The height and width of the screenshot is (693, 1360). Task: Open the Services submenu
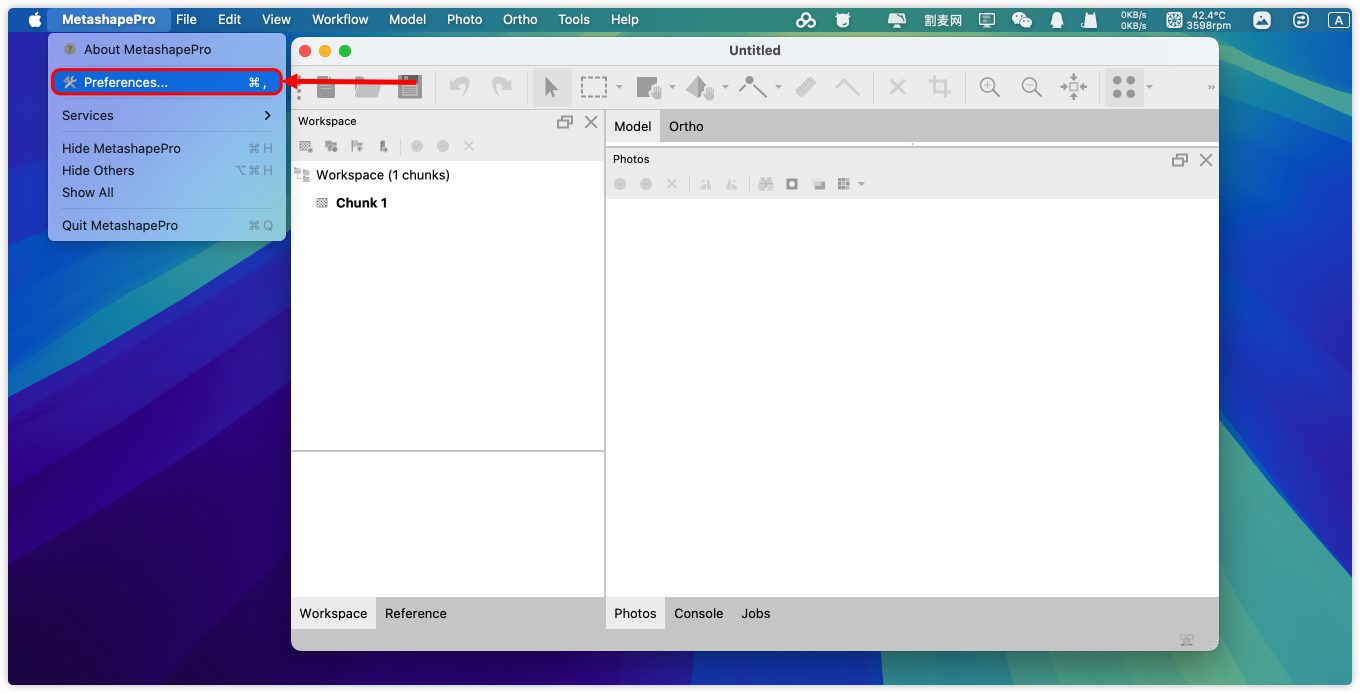pyautogui.click(x=167, y=115)
